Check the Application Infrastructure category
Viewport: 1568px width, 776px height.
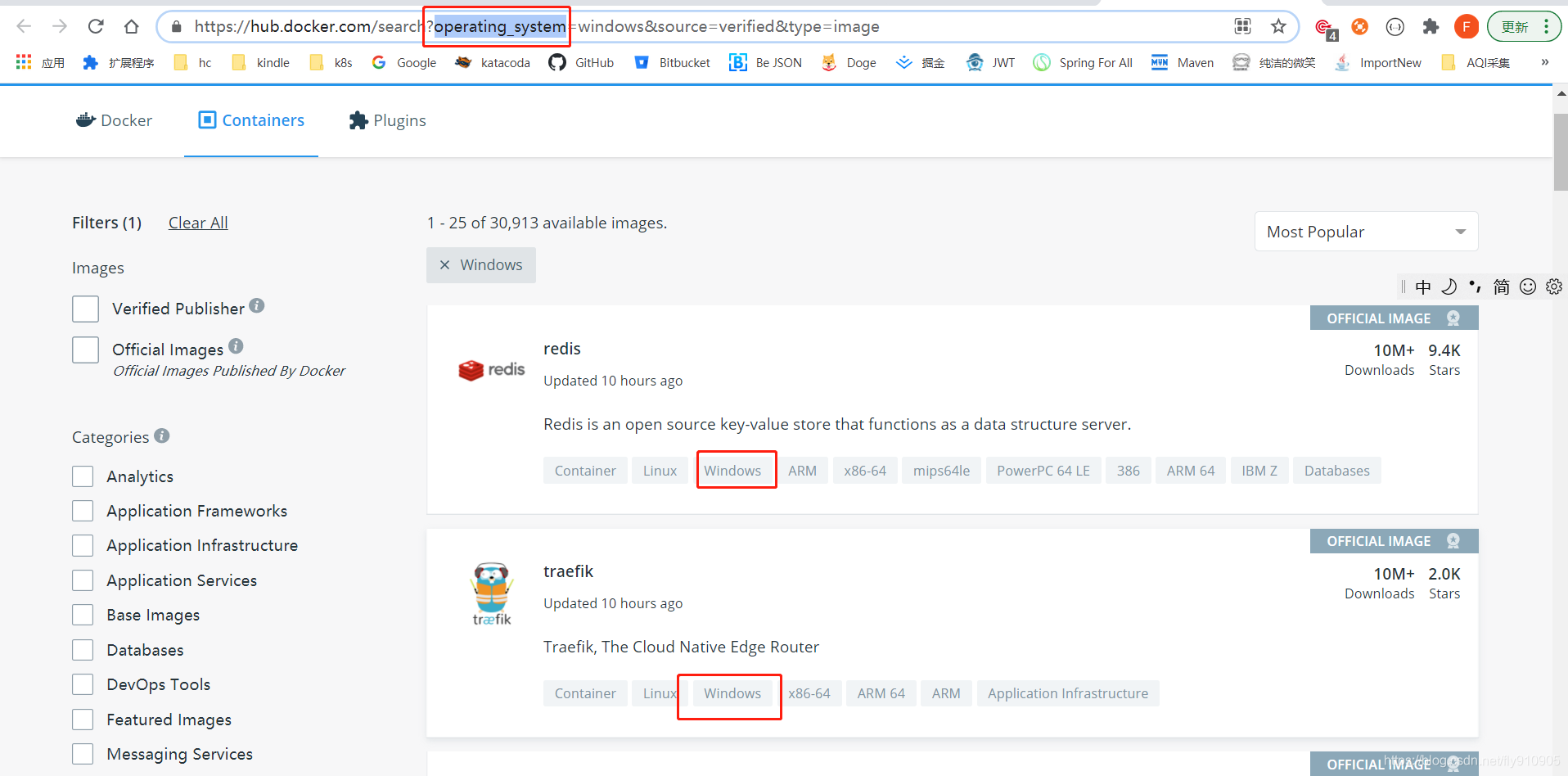(x=83, y=545)
